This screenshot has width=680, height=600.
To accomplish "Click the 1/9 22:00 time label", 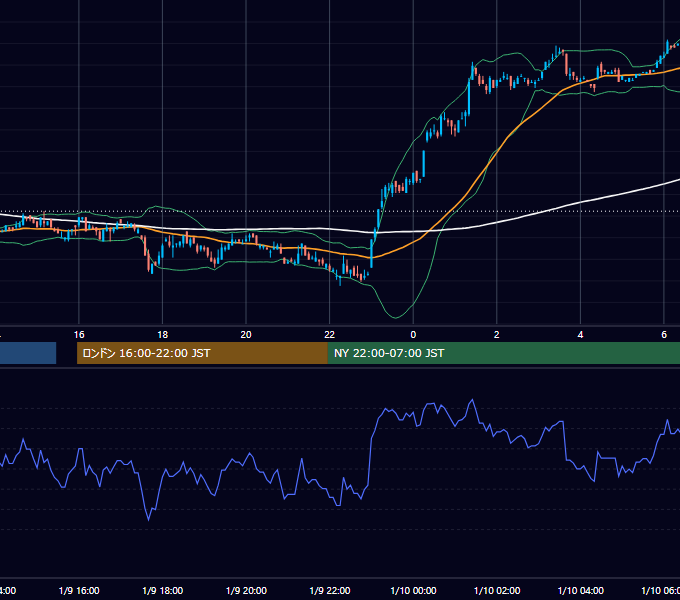I will (x=330, y=590).
